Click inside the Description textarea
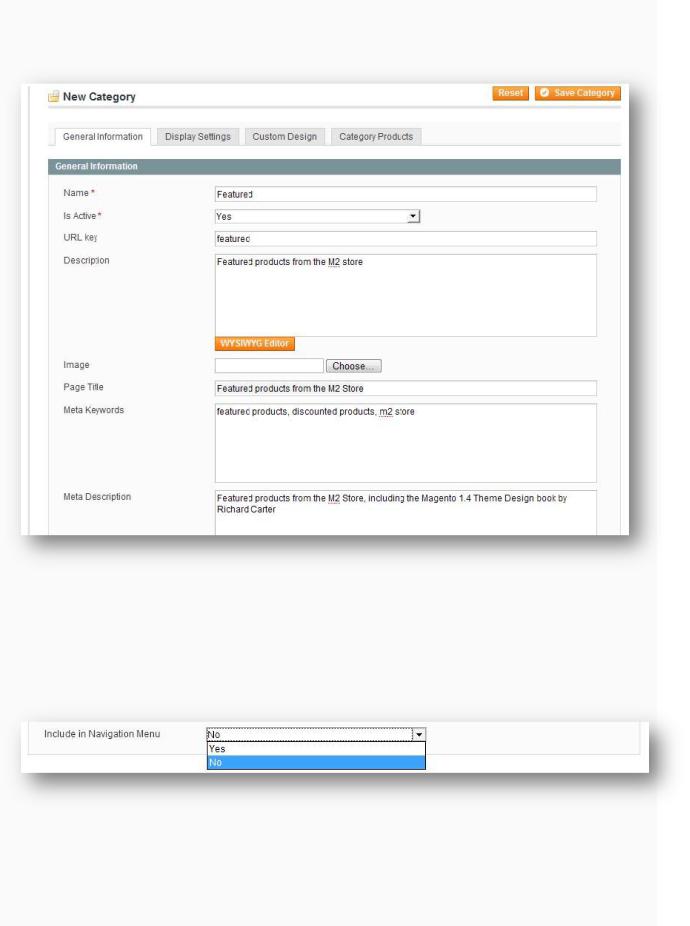The image size is (690, 926). [x=406, y=295]
